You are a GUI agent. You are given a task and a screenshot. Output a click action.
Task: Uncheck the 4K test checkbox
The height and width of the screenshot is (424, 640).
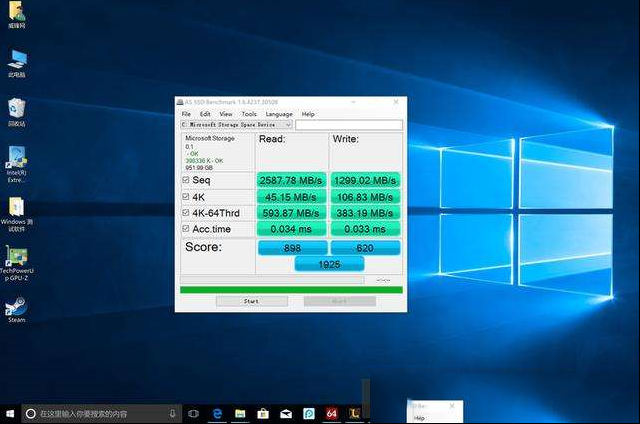coord(186,197)
